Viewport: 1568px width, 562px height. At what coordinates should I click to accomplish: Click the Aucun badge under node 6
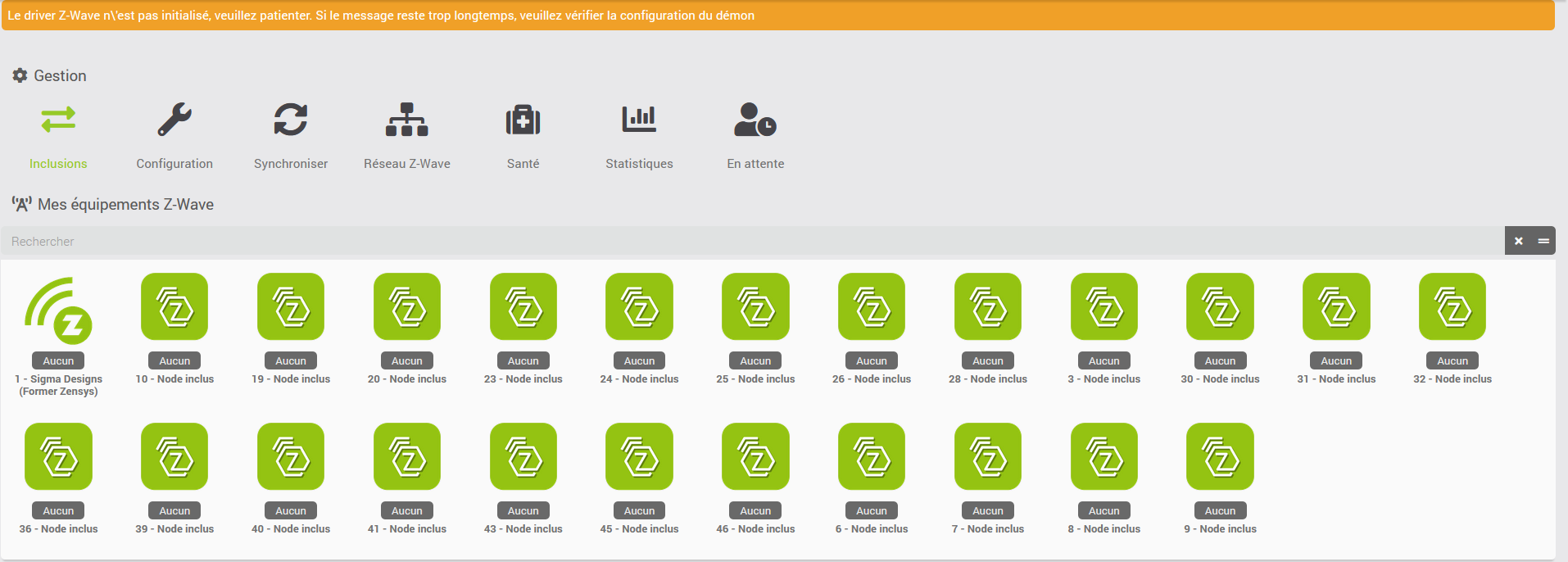coord(872,511)
